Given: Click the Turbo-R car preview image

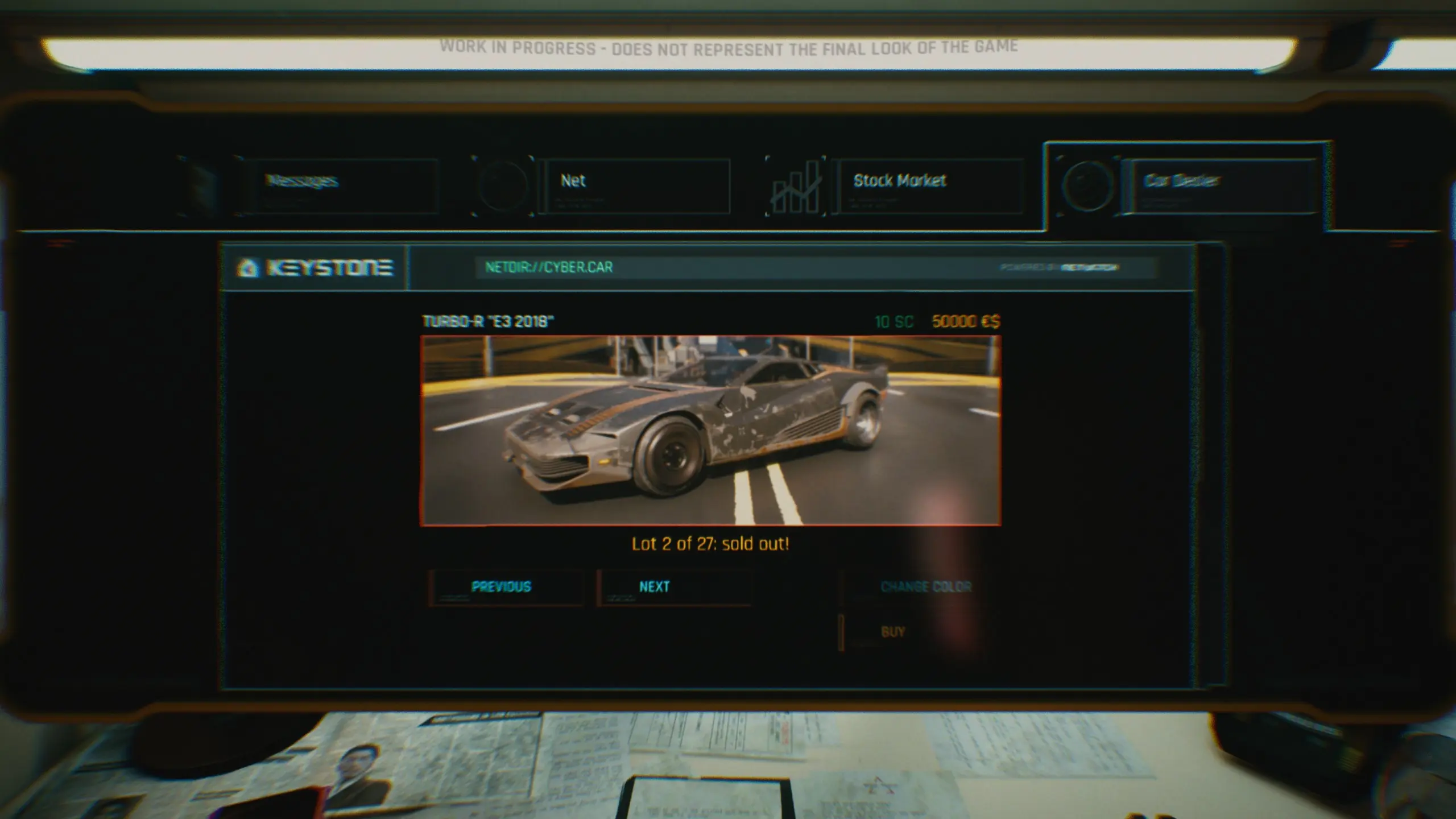Looking at the screenshot, I should point(710,431).
